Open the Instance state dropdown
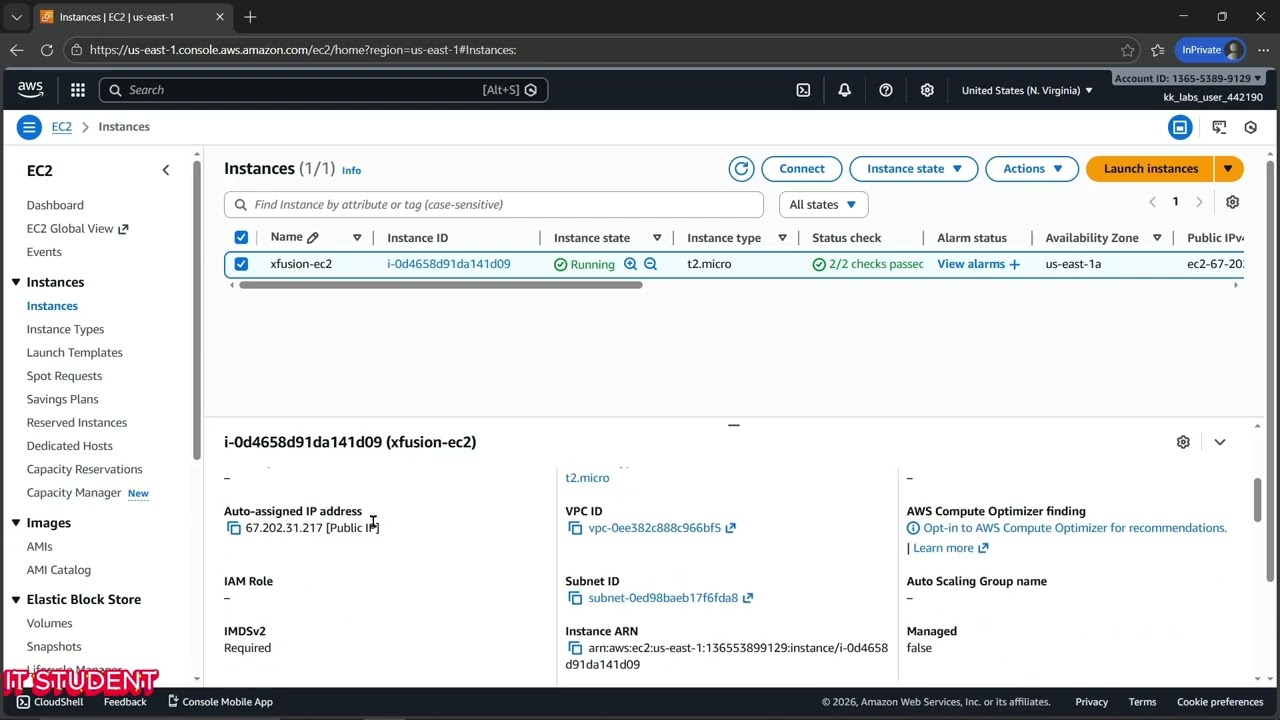Image resolution: width=1280 pixels, height=720 pixels. pos(913,169)
